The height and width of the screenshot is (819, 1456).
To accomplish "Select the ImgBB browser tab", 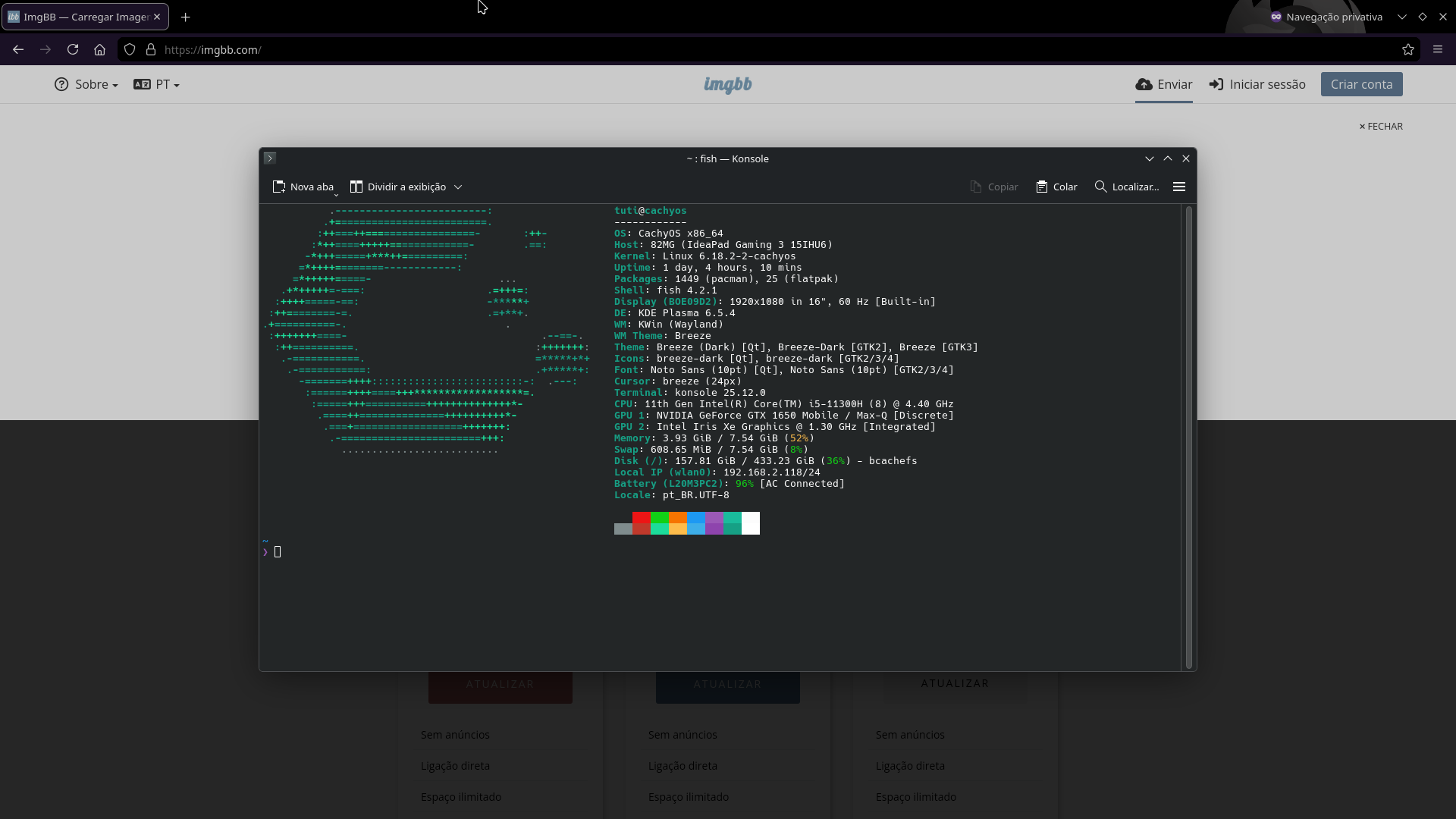I will coord(78,17).
